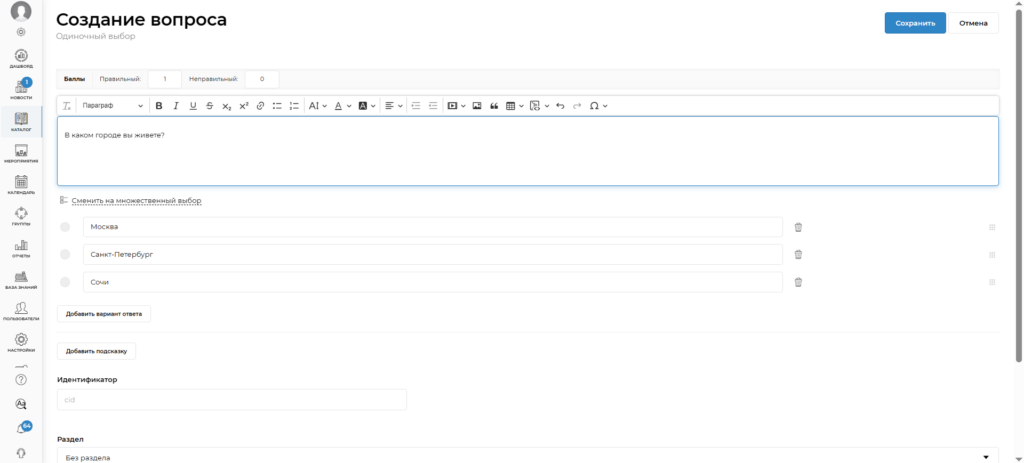Insert a block quote
This screenshot has width=1024, height=463.
494,105
